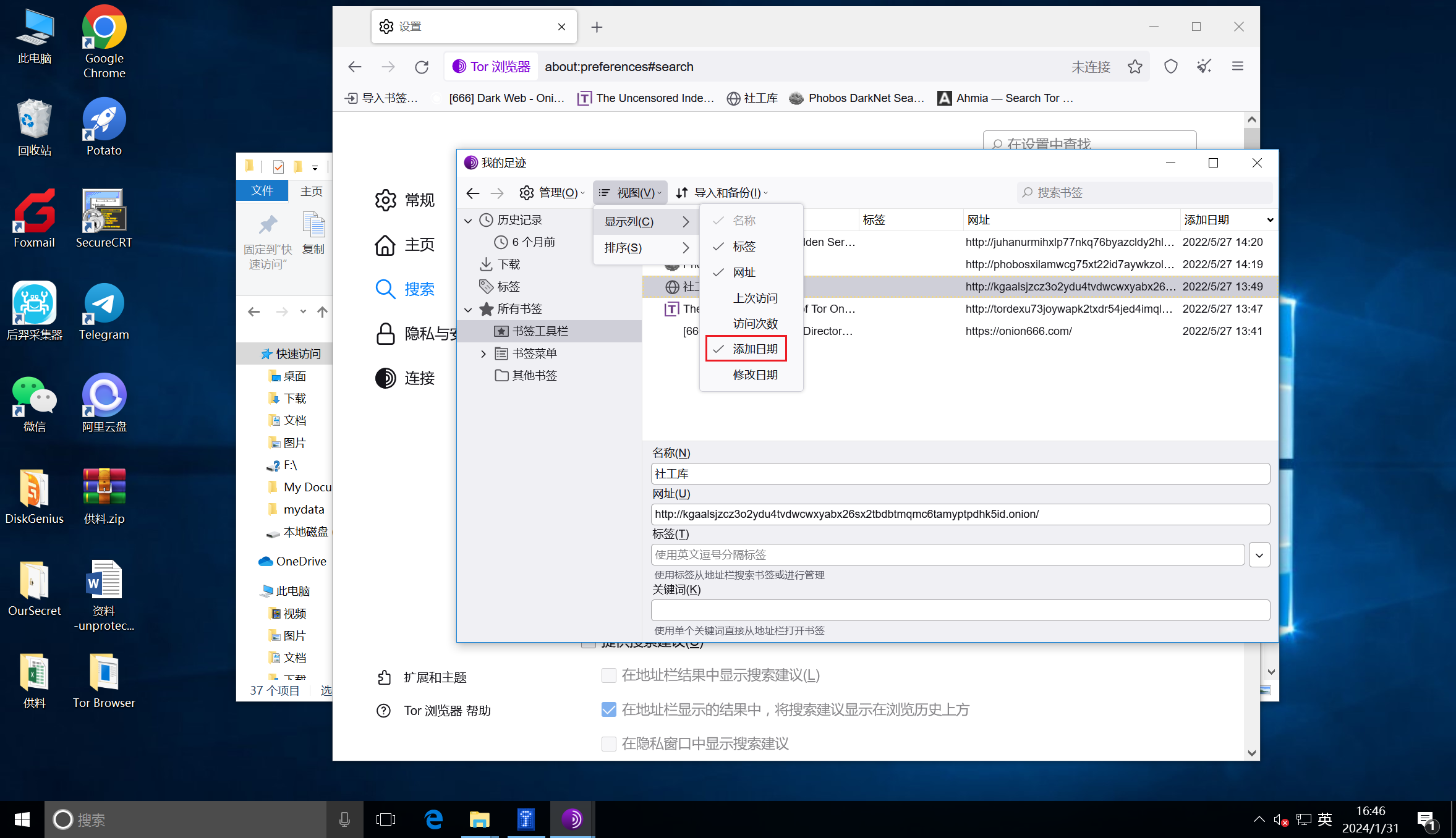Expand 书签菜单 tree node

483,353
